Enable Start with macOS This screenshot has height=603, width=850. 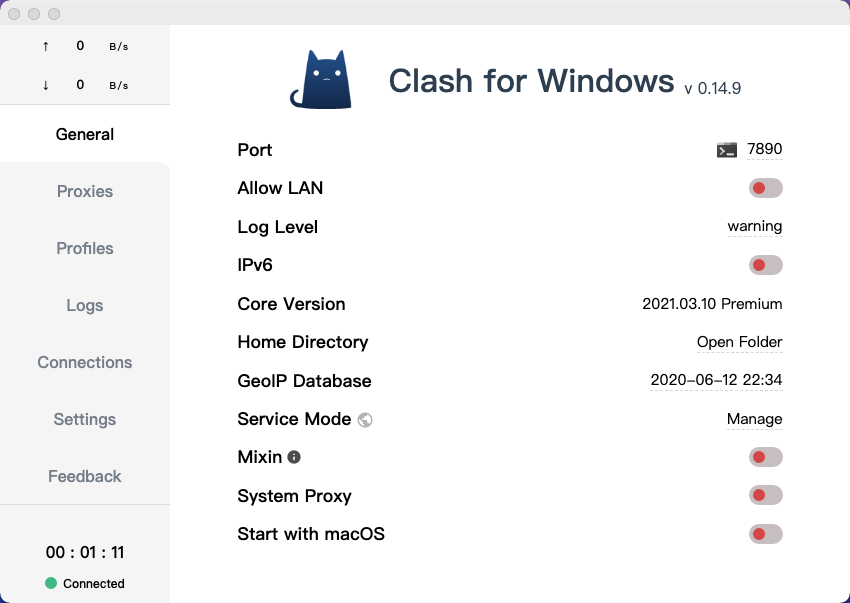pos(765,534)
